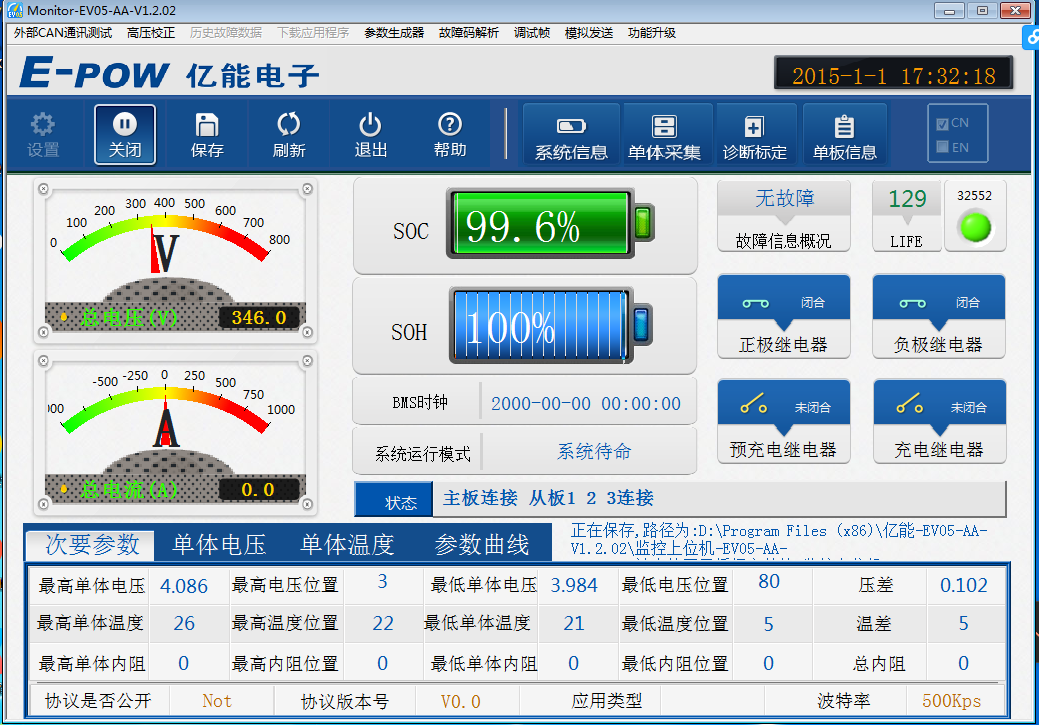1039x725 pixels.
Task: Click the 保存 save icon
Action: point(207,133)
